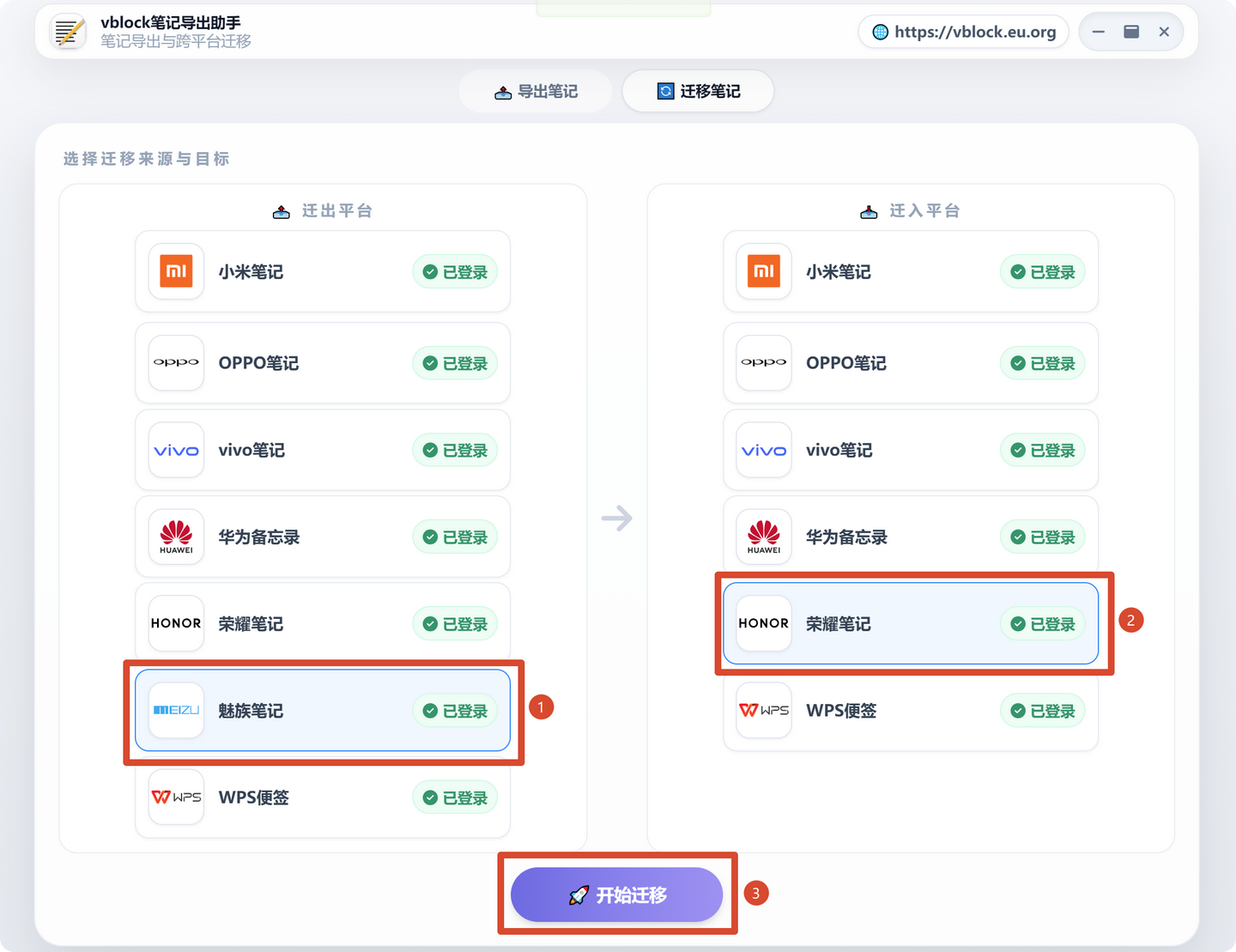1236x952 pixels.
Task: Click the vblock笔记导出助手 app title
Action: (x=171, y=22)
